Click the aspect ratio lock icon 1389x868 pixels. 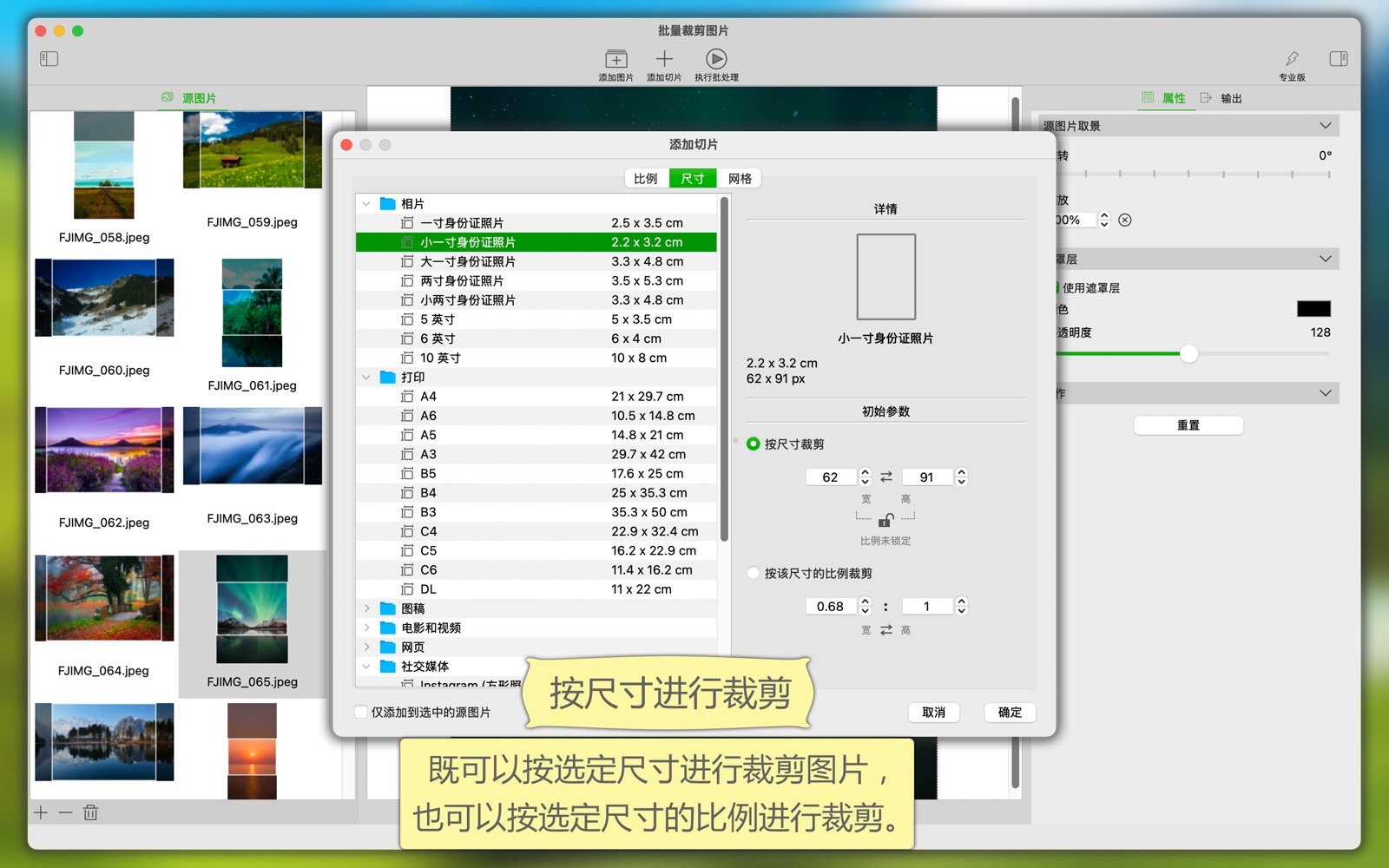tap(885, 521)
